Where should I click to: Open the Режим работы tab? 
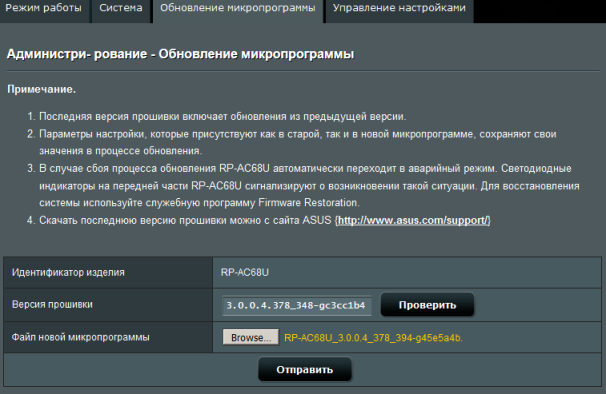coord(44,9)
